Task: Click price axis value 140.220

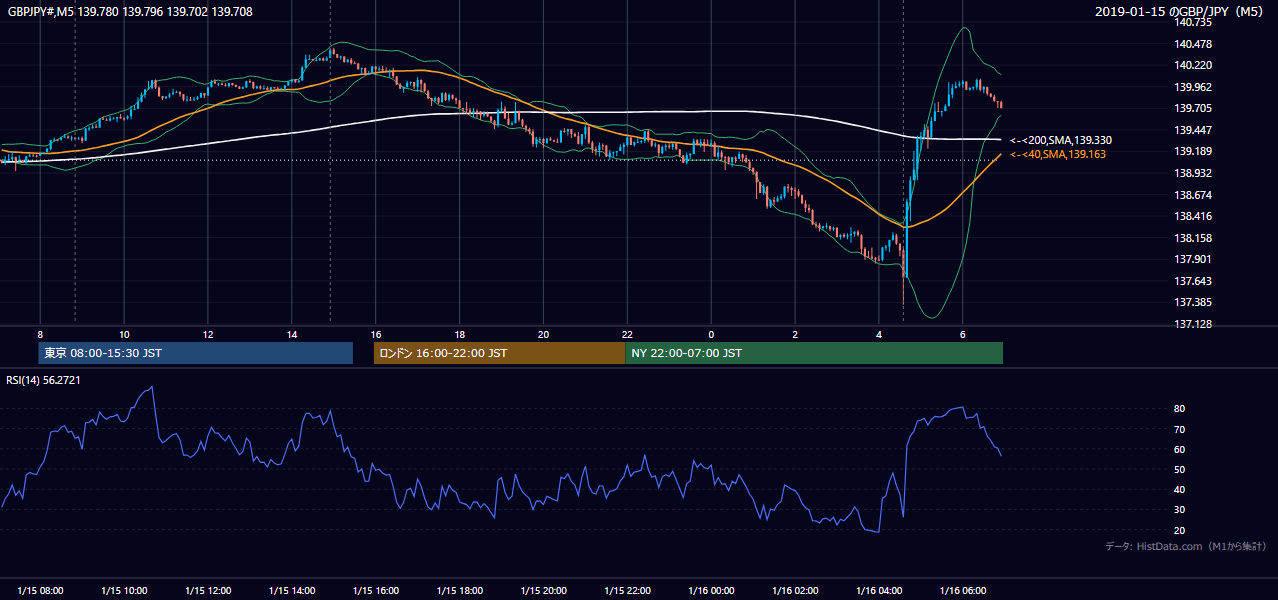Action: 1194,65
